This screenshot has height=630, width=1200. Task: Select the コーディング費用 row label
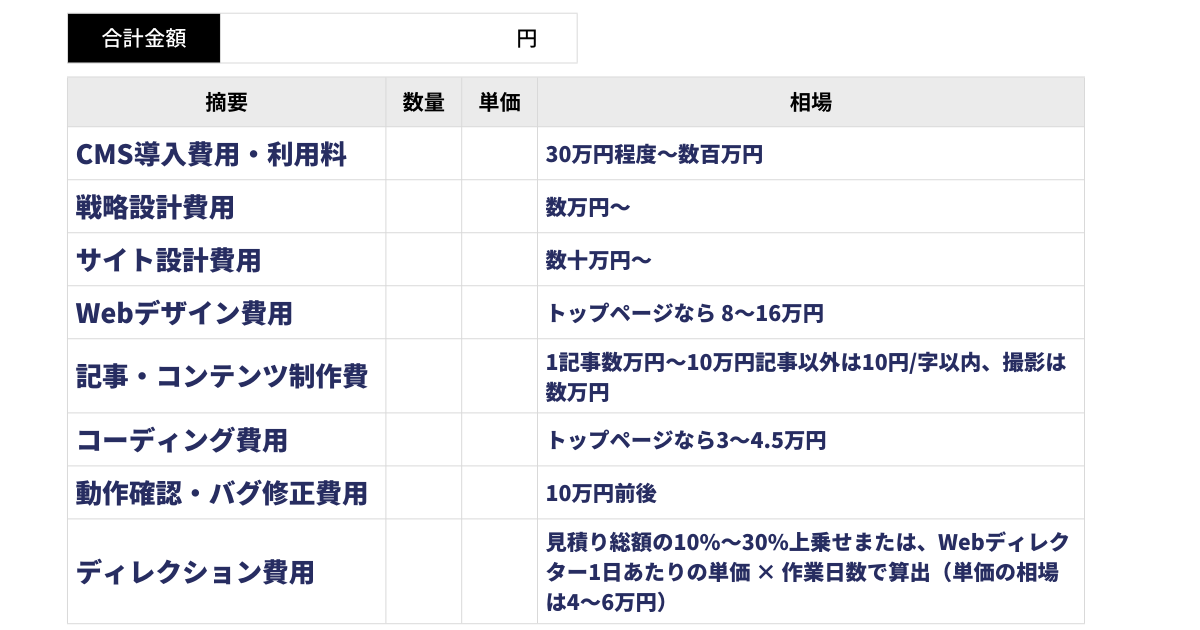coord(182,440)
